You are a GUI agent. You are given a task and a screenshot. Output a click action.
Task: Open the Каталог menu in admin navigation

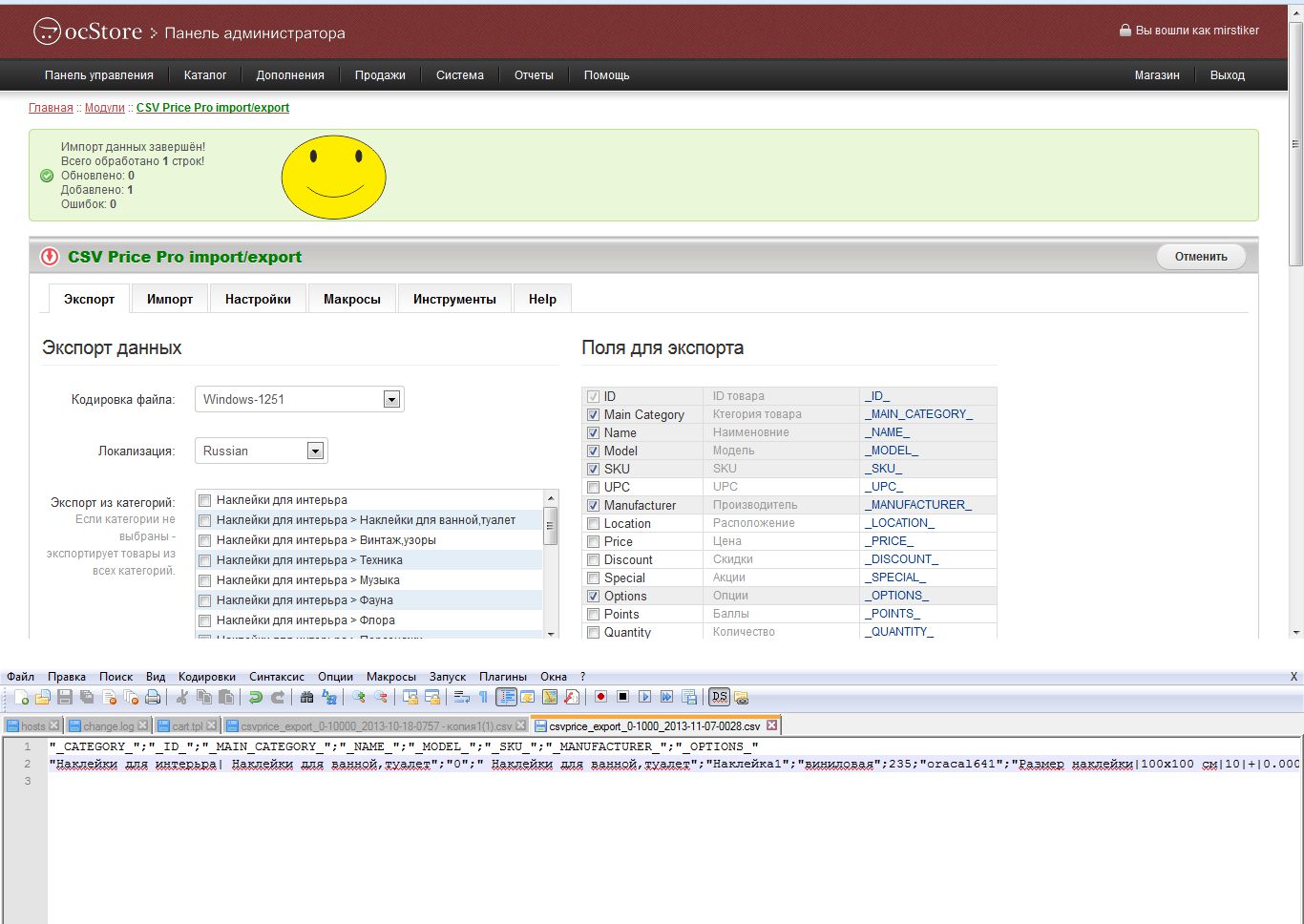click(x=204, y=75)
